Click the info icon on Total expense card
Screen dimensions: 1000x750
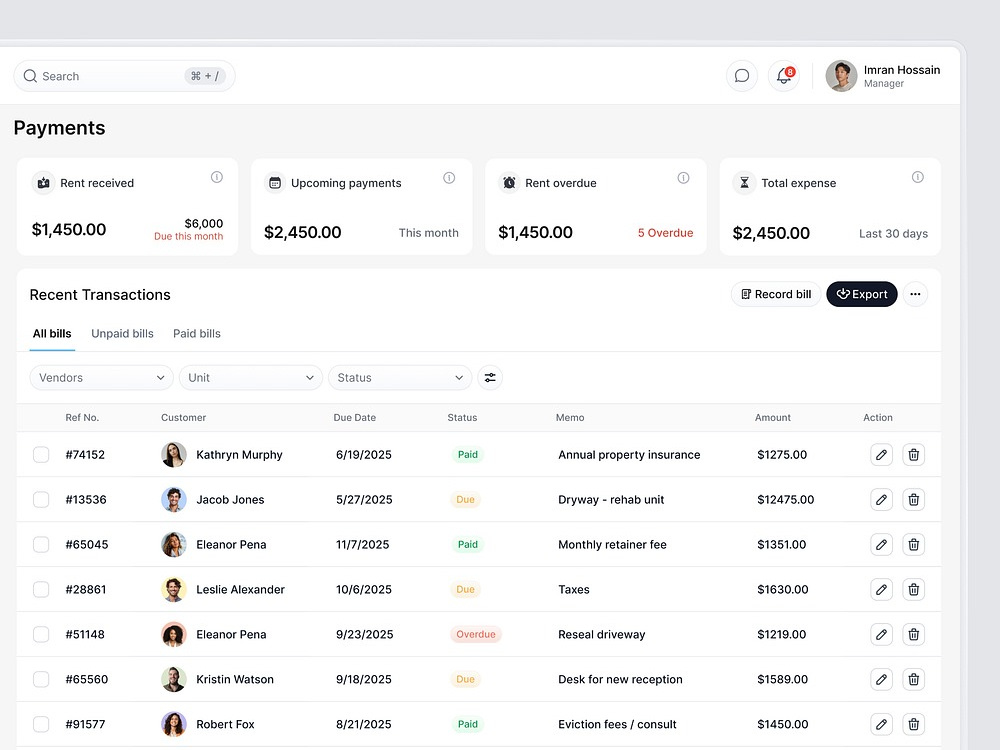click(x=917, y=177)
